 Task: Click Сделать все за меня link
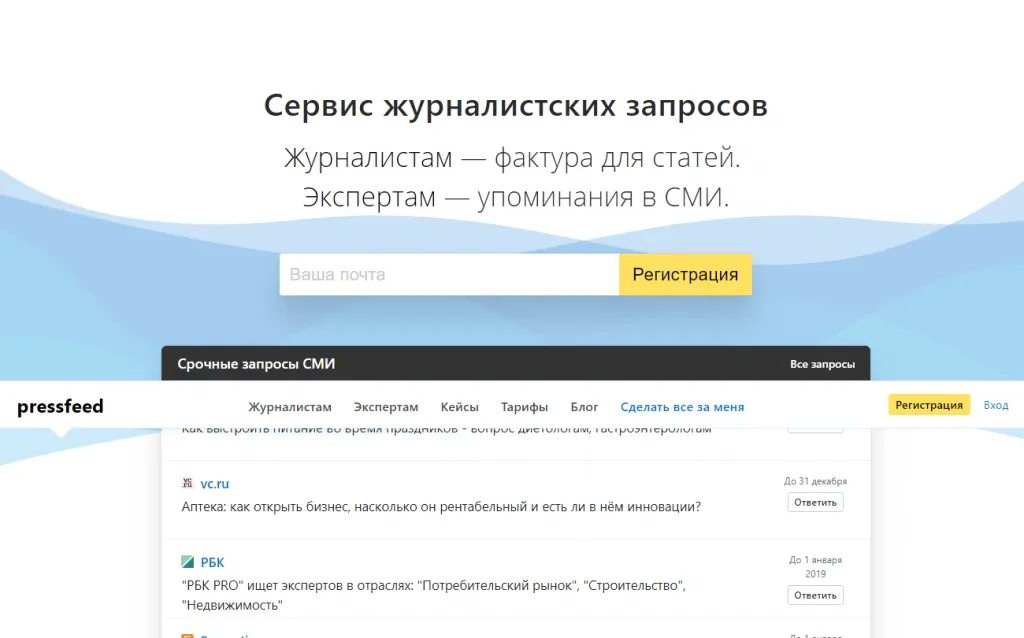point(682,407)
